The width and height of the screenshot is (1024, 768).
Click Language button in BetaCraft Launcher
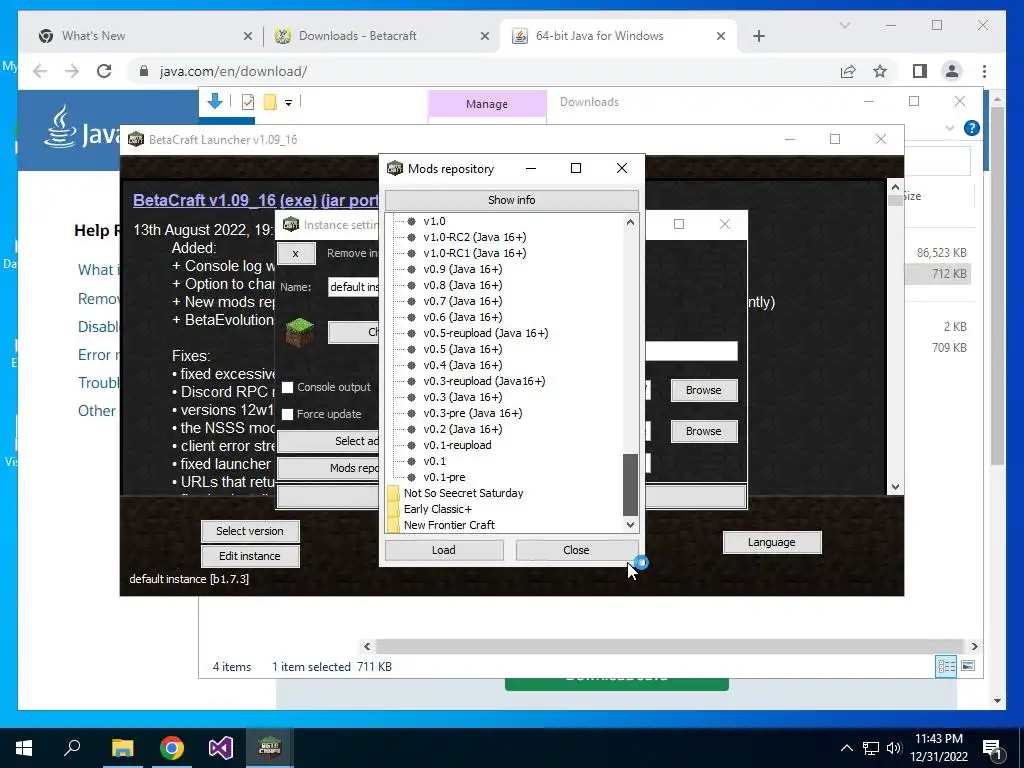771,542
